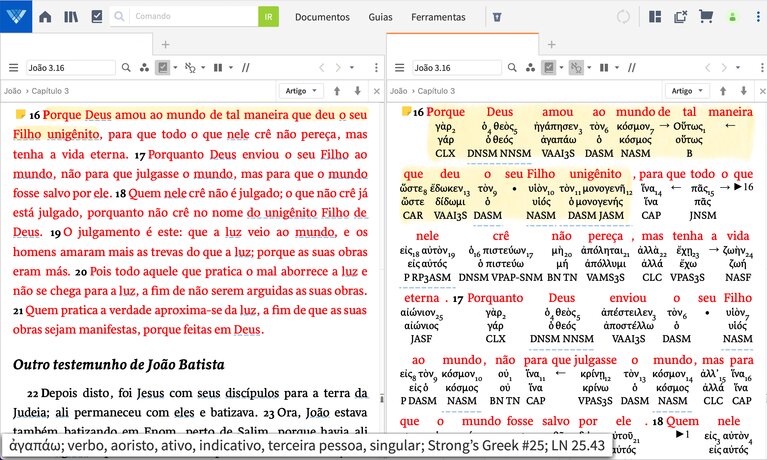The height and width of the screenshot is (460, 767).
Task: Click the sync status circle icon
Action: (x=623, y=17)
